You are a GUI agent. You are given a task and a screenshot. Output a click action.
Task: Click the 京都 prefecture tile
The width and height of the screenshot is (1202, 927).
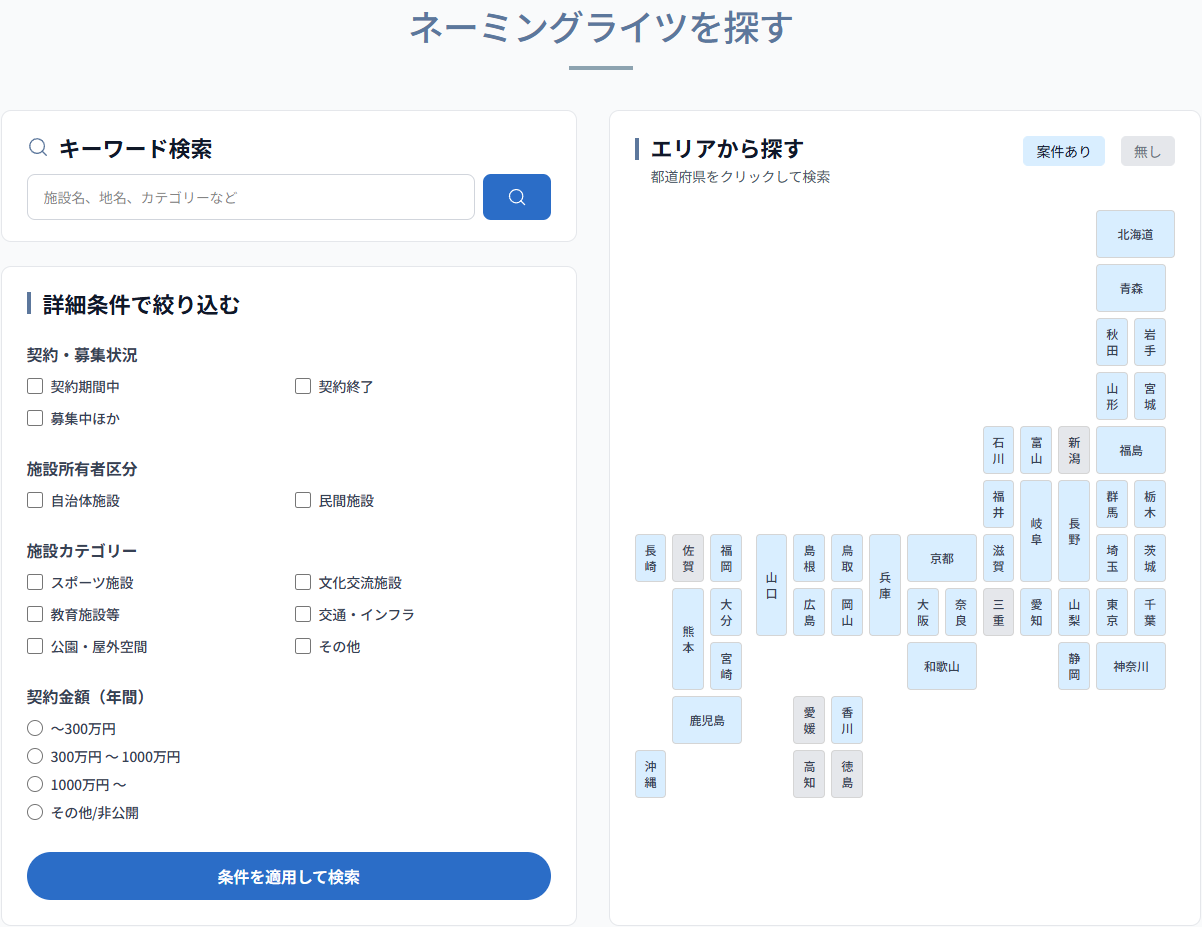(941, 558)
